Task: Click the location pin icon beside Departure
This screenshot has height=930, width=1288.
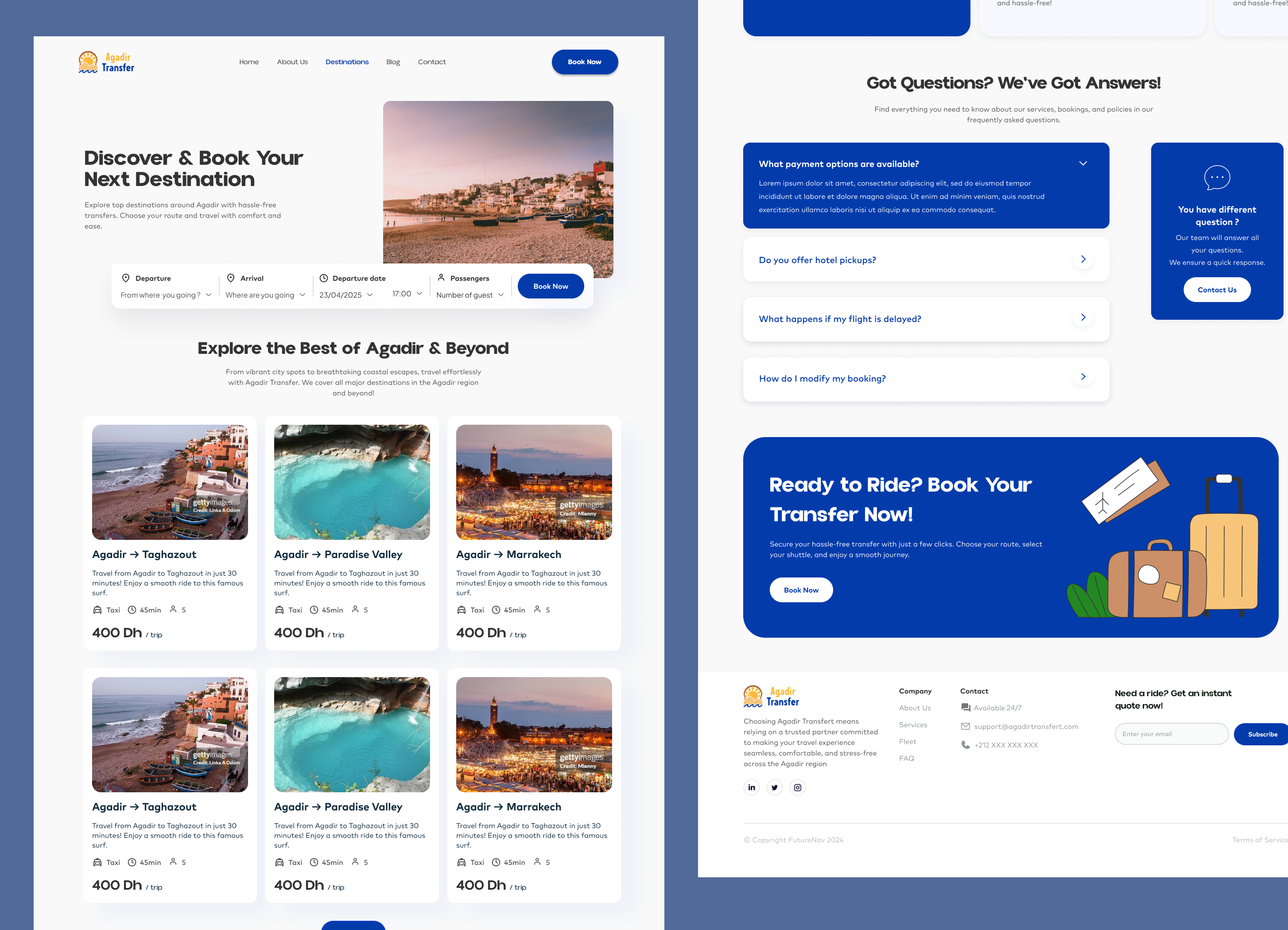Action: (126, 278)
